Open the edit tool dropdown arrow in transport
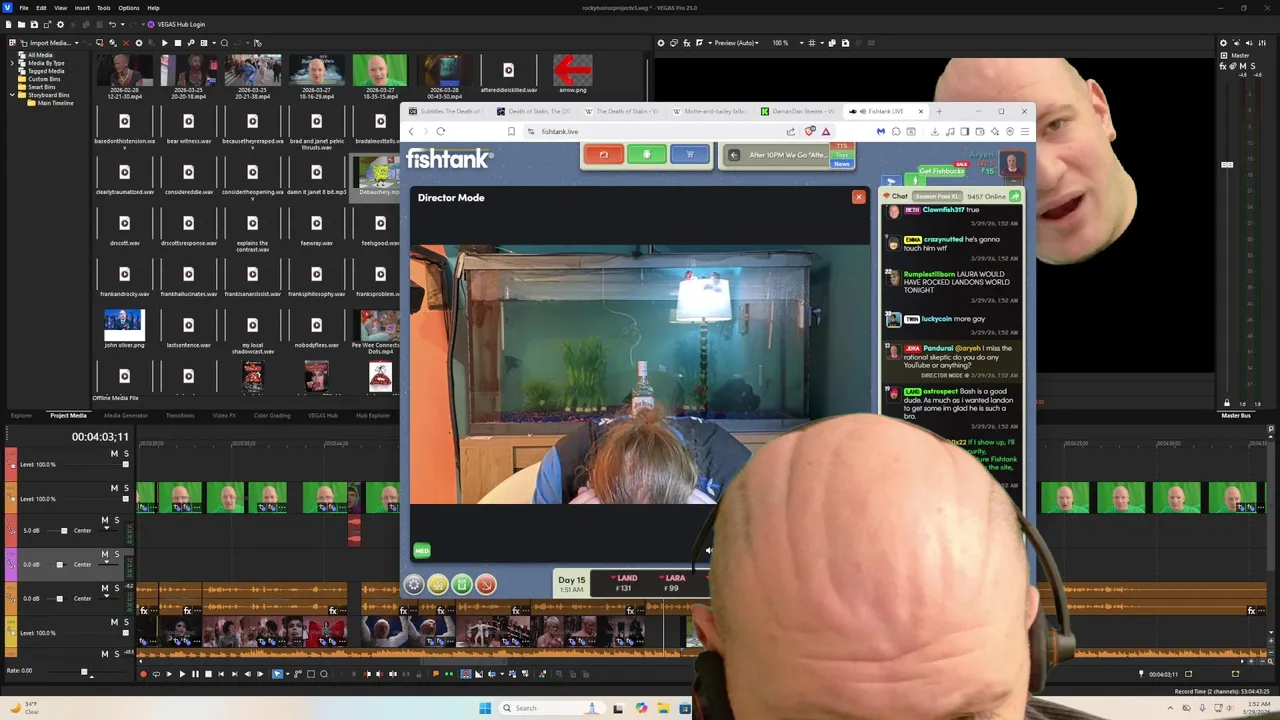The width and height of the screenshot is (1280, 720). [287, 674]
